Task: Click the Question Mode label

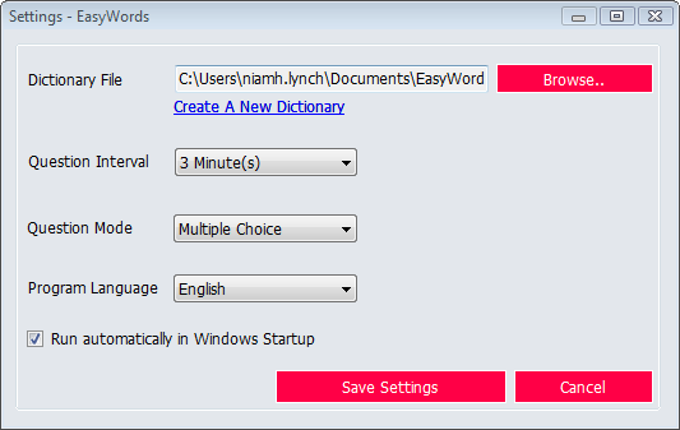Action: [80, 228]
